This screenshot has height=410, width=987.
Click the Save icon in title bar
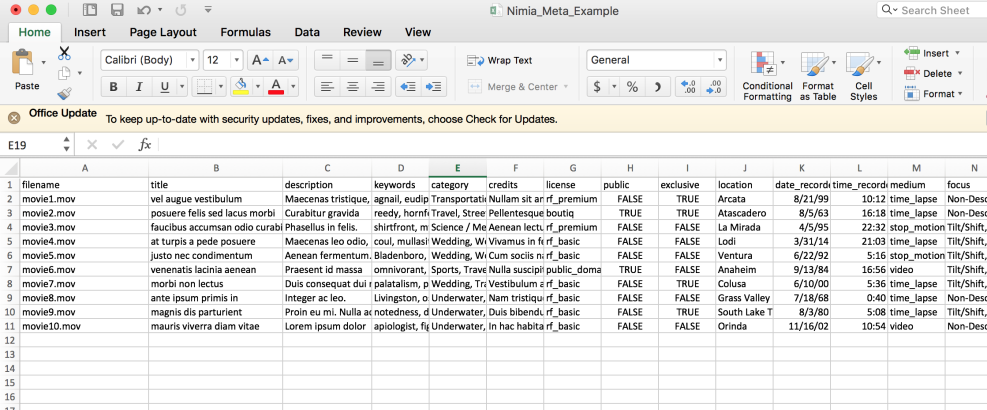[x=117, y=10]
